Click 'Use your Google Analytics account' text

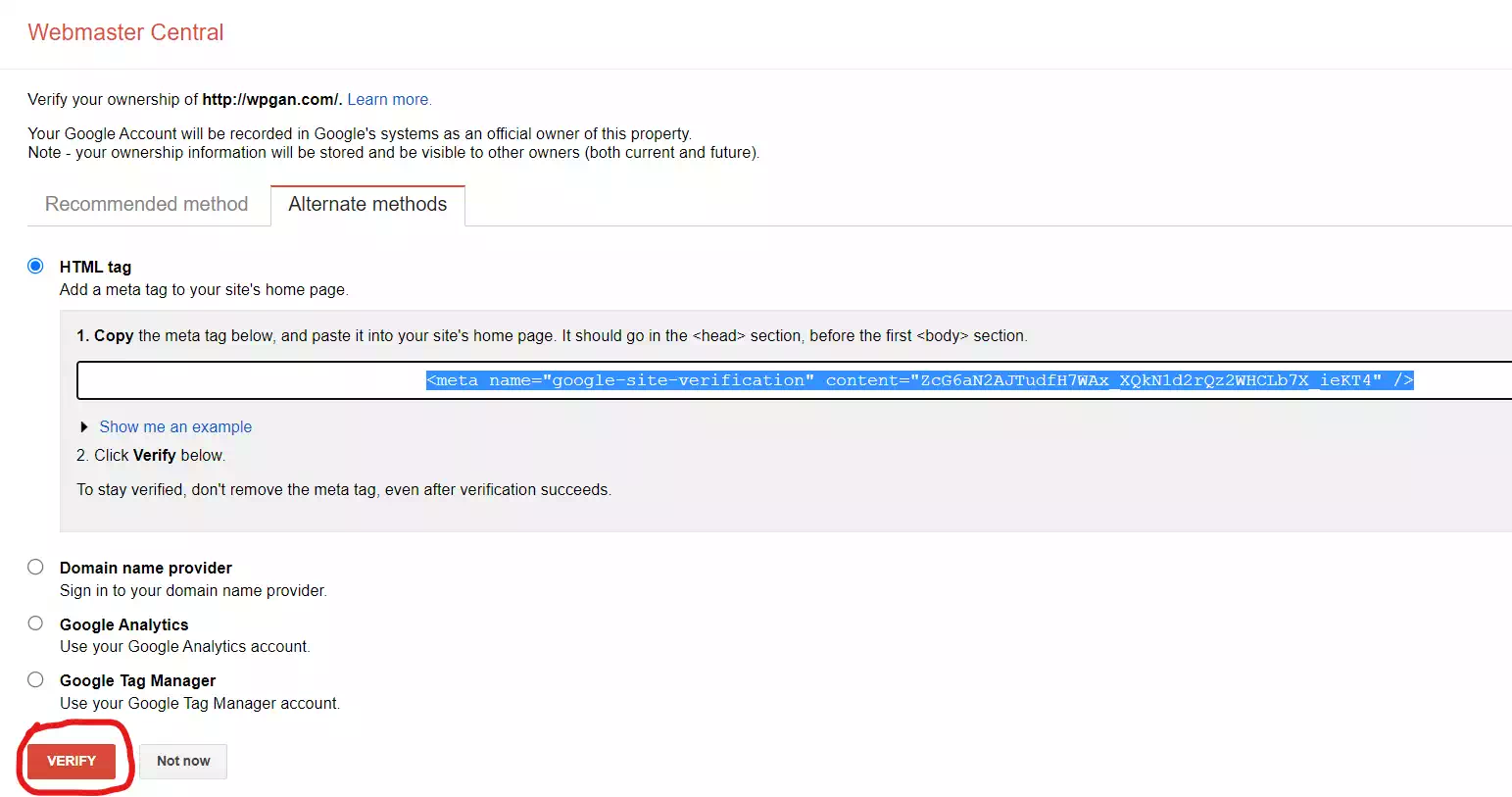point(185,646)
